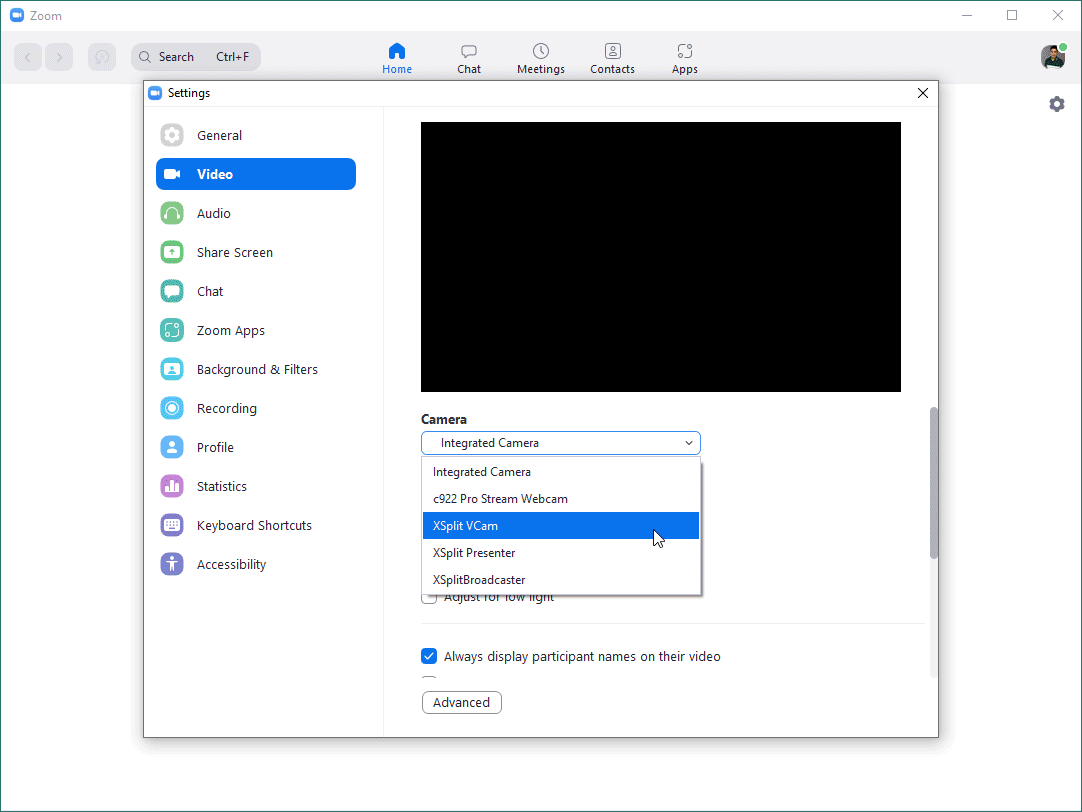Close the Settings dialog
The width and height of the screenshot is (1082, 812).
click(x=923, y=93)
